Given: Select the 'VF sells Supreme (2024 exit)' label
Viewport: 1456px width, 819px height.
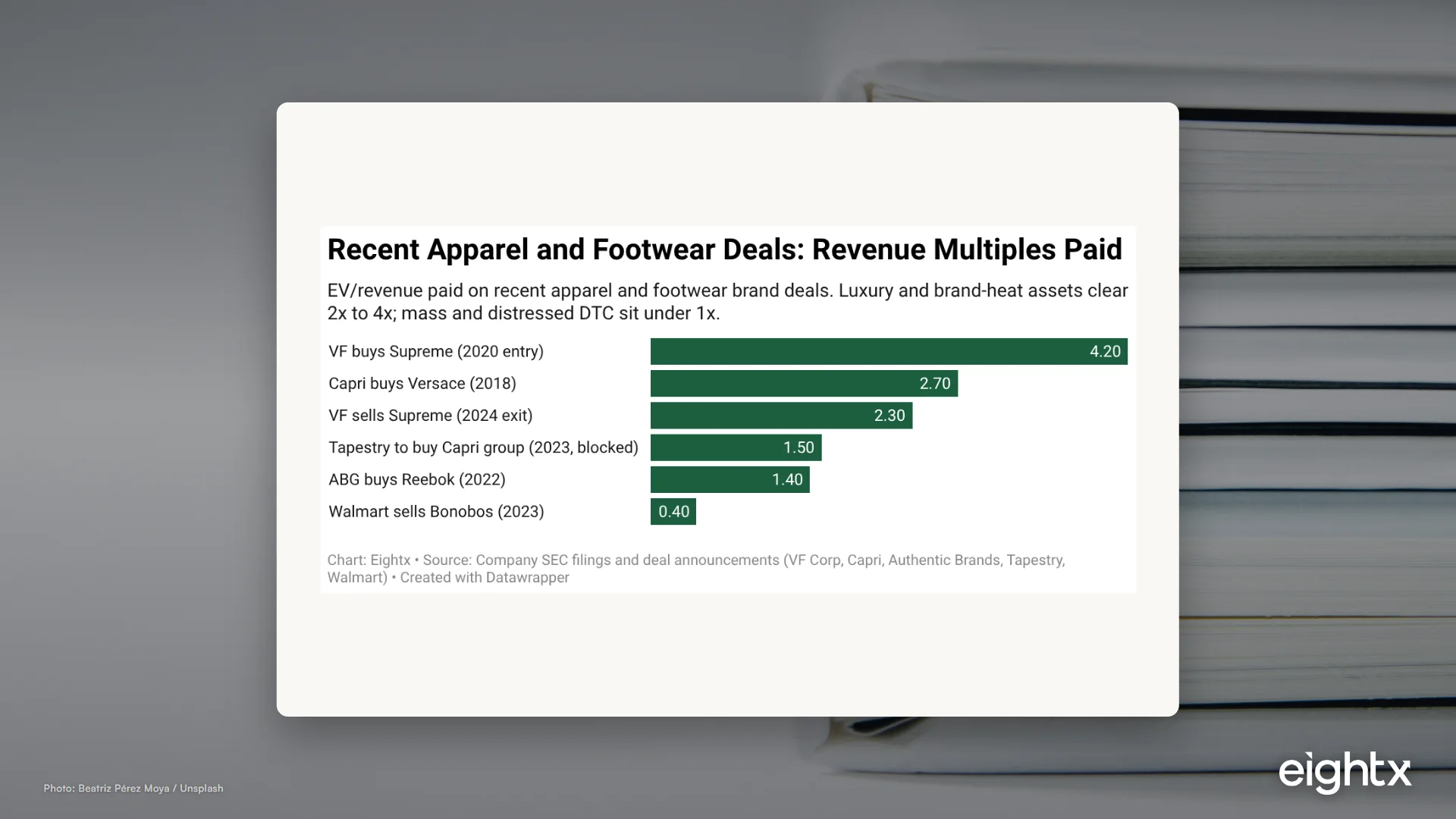Looking at the screenshot, I should 431,416.
